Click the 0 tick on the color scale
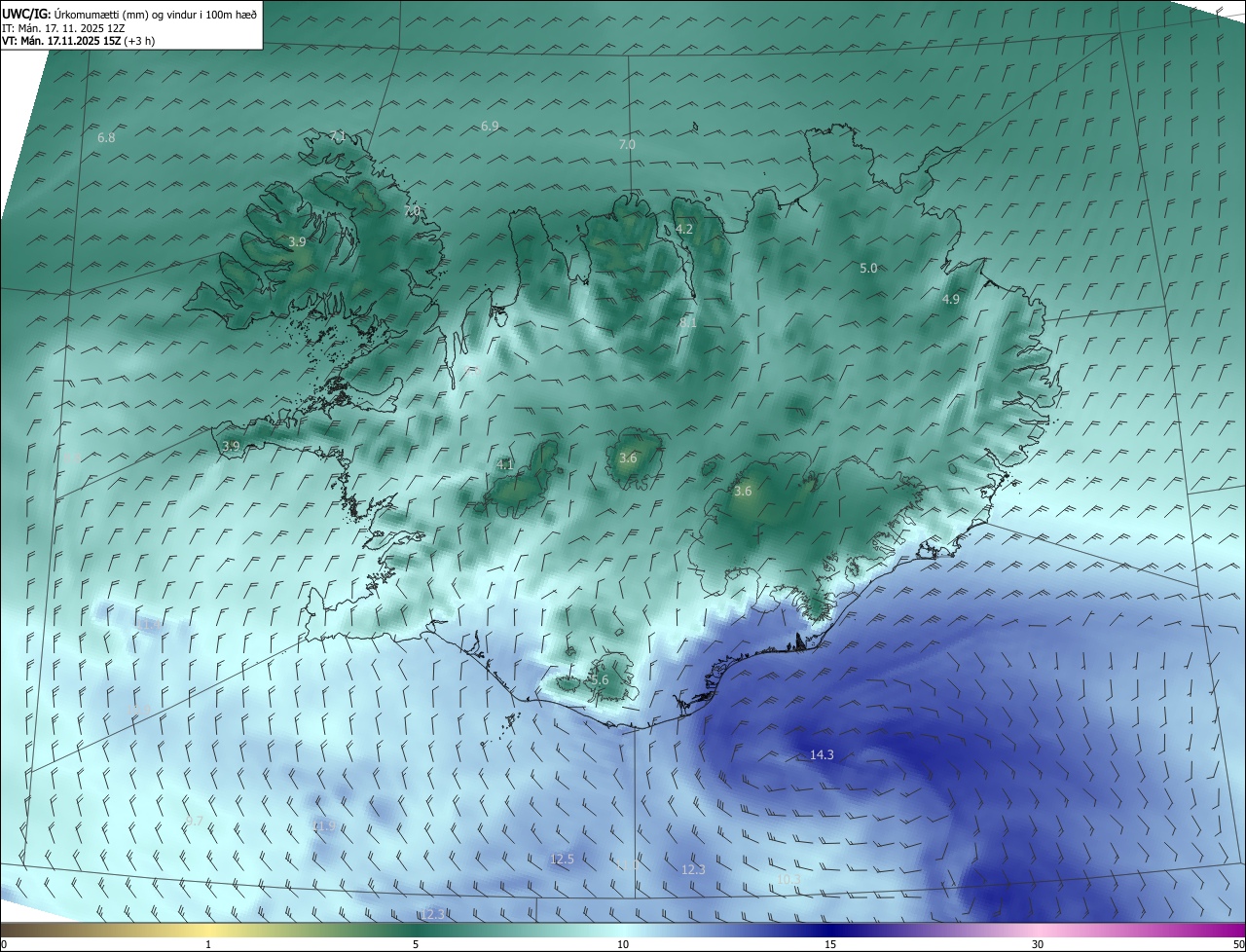This screenshot has width=1246, height=952. 4,945
